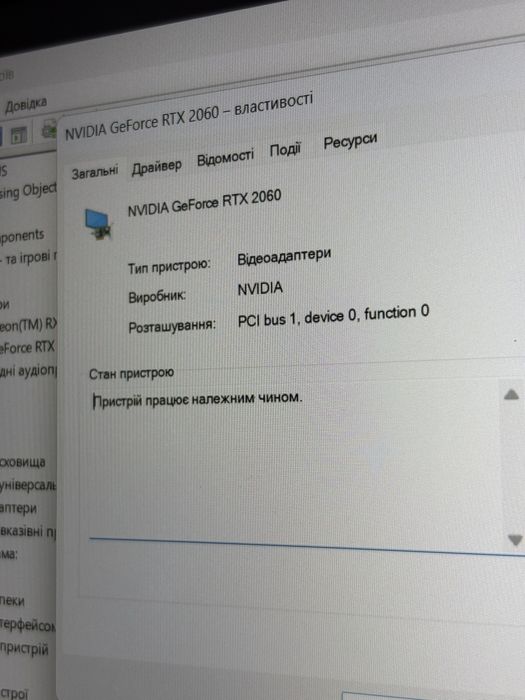Click the properties toolbar icon in Device Manager
This screenshot has height=700, width=525.
18,135
